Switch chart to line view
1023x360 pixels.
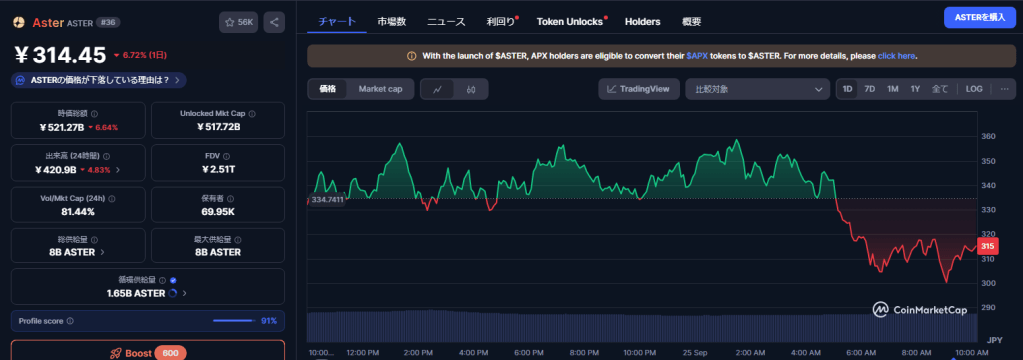(x=438, y=89)
